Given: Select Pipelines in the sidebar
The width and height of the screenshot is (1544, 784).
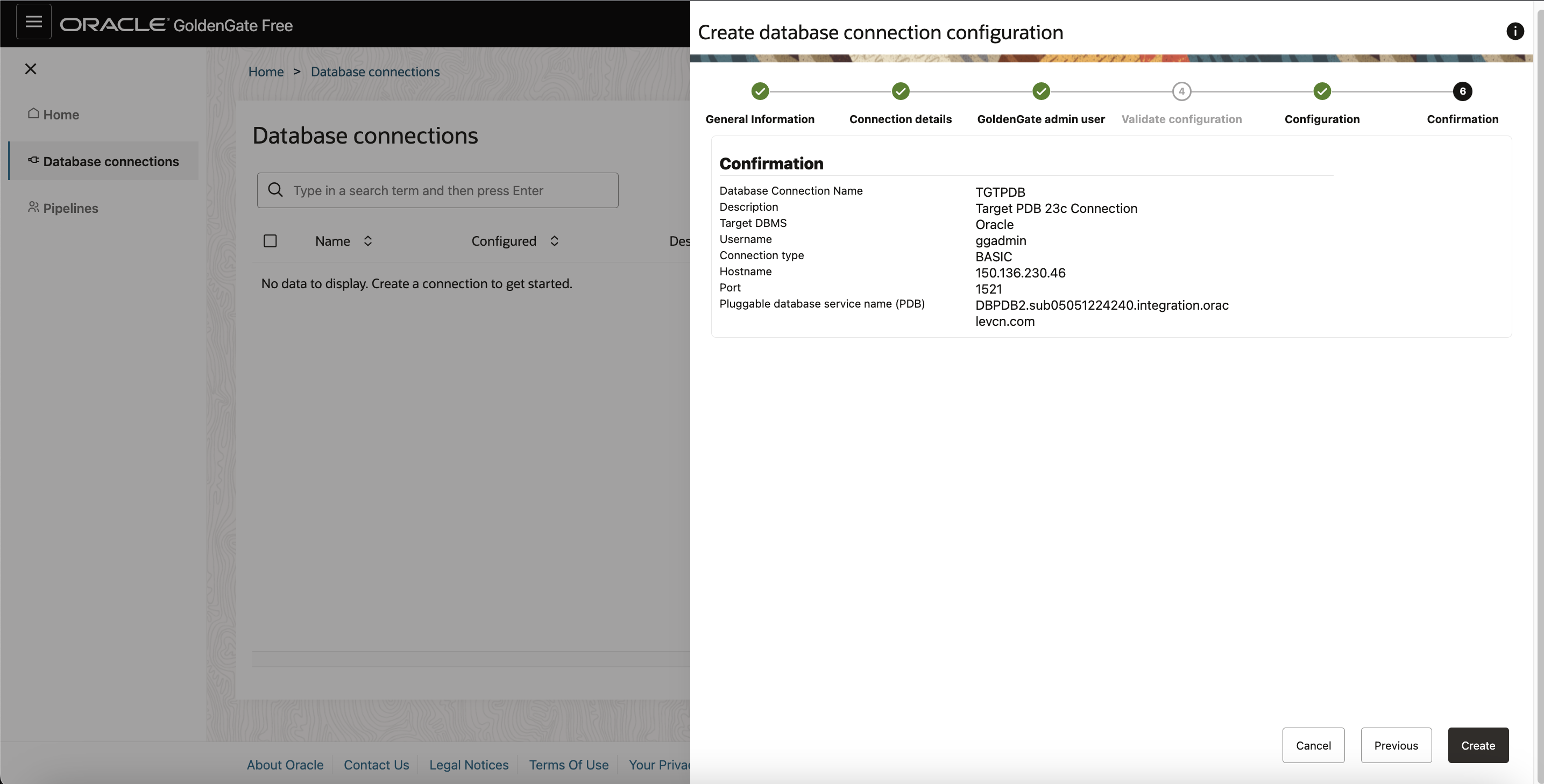Looking at the screenshot, I should (x=70, y=208).
